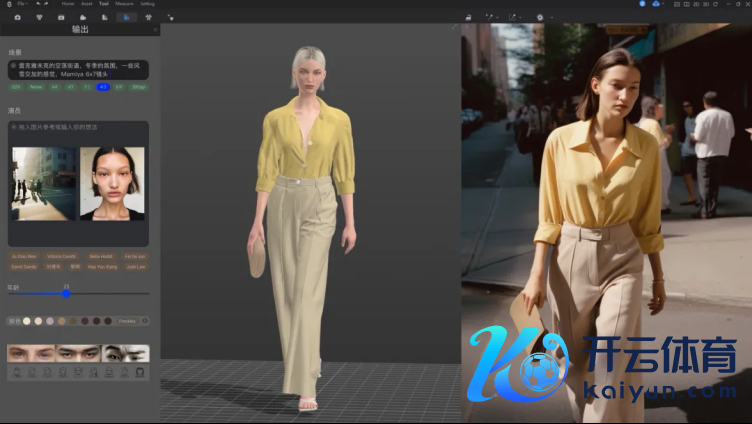
Task: Click the camera icon in the top toolbar
Action: (x=17, y=17)
